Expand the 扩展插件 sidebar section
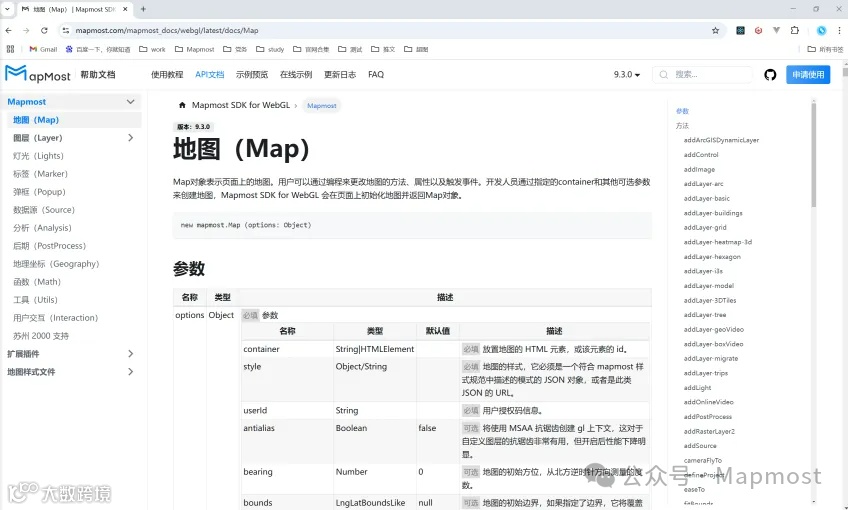Image resolution: width=848 pixels, height=510 pixels. 130,354
